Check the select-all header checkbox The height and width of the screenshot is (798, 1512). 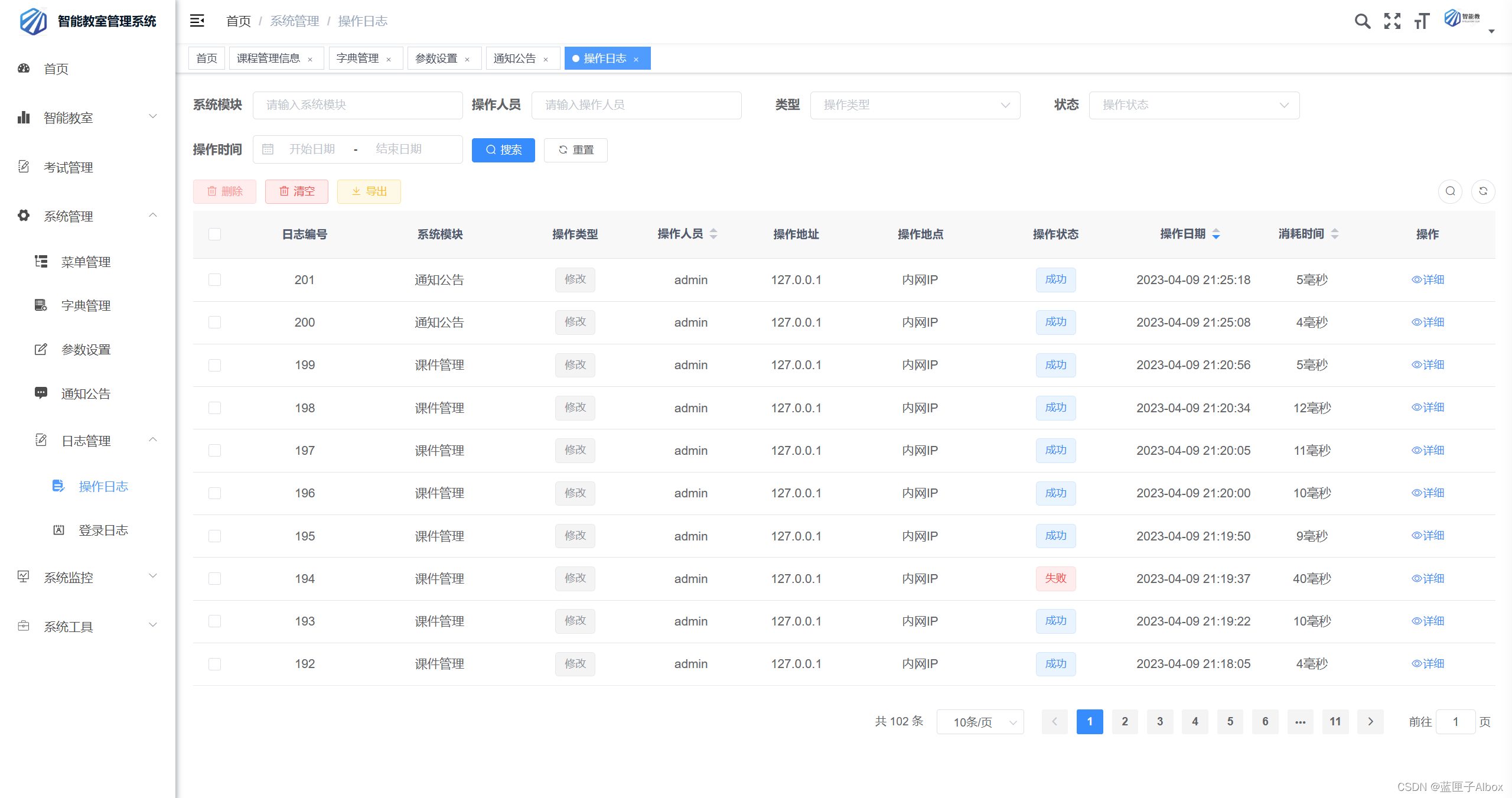click(x=215, y=234)
